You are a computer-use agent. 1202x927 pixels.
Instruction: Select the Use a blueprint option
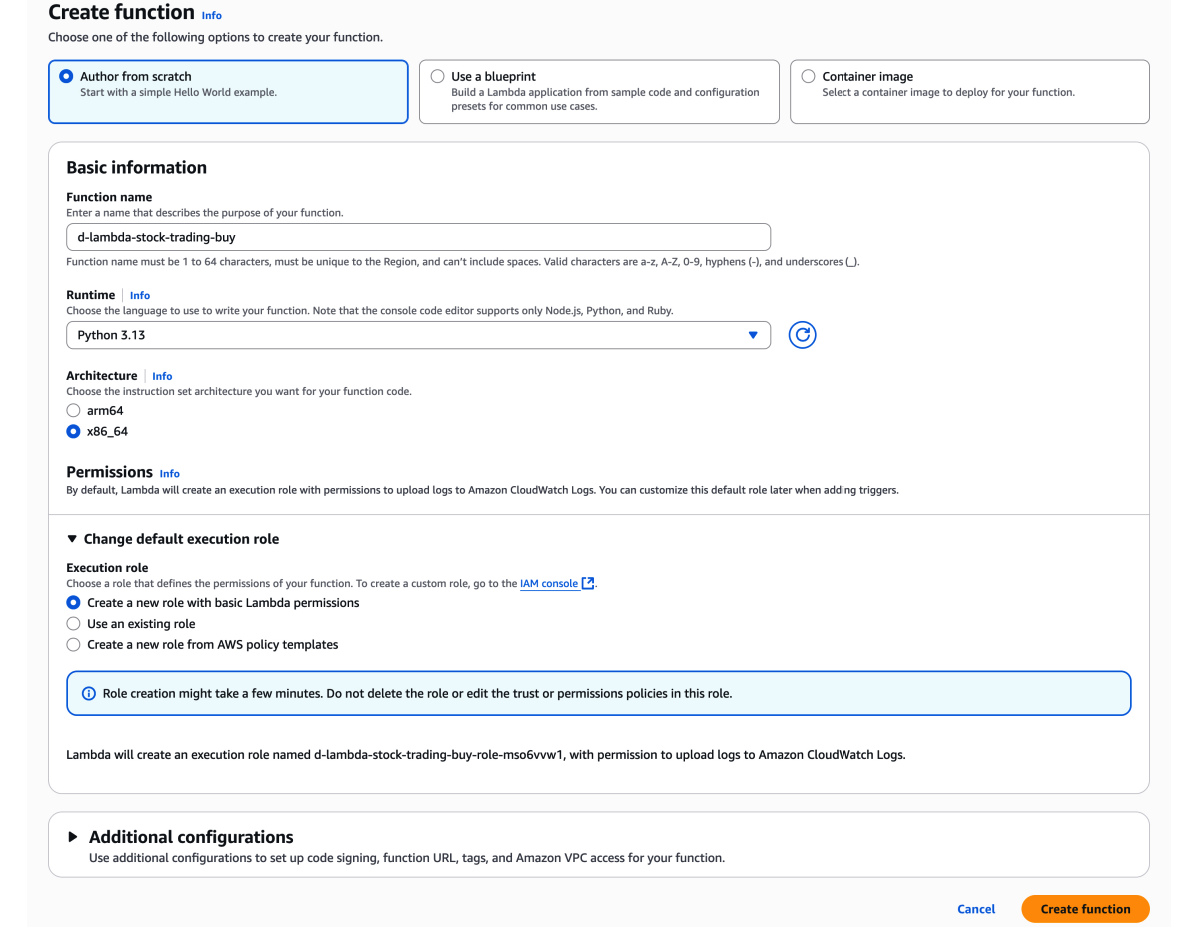click(438, 76)
